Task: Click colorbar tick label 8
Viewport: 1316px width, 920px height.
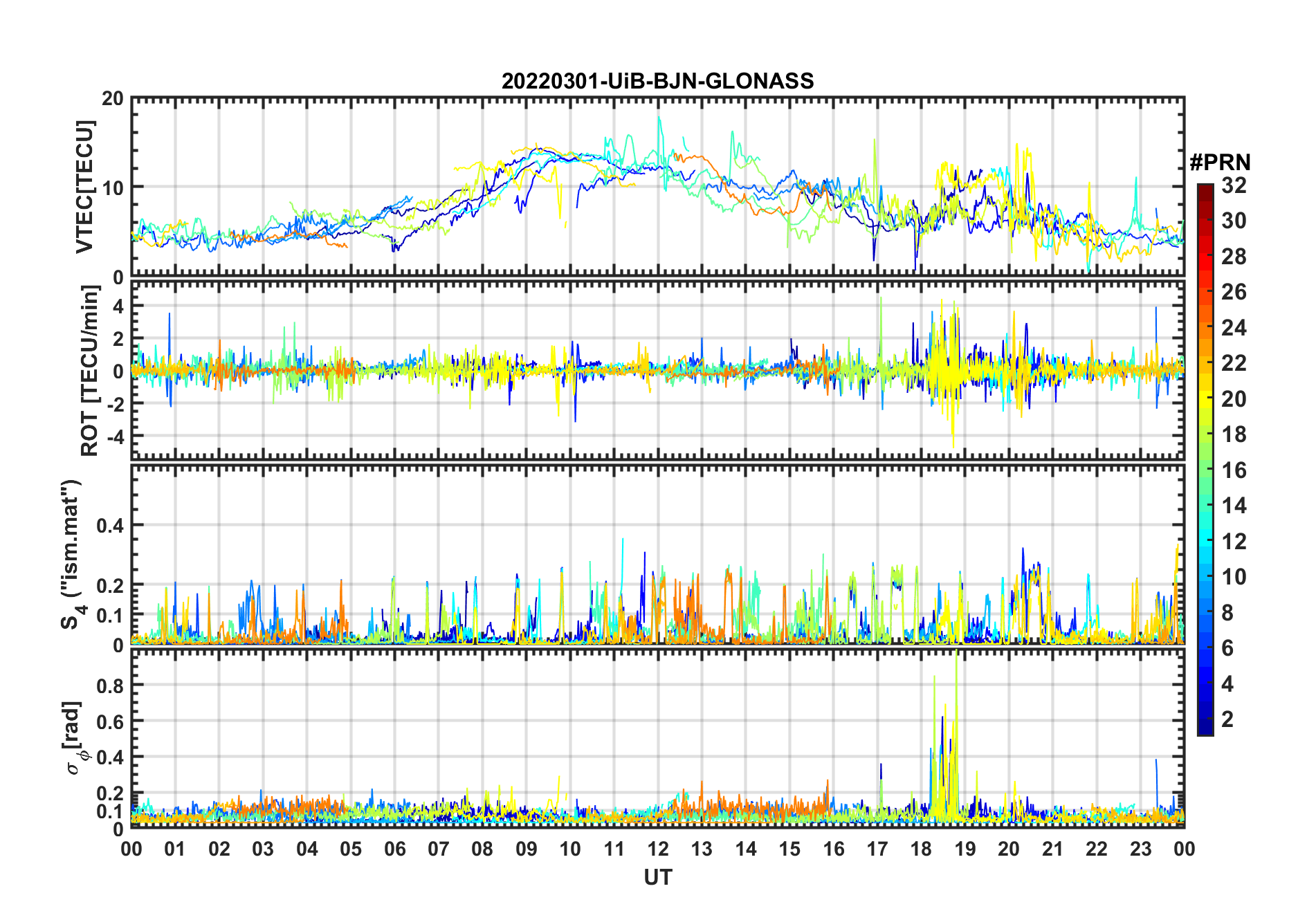Action: [x=1227, y=613]
